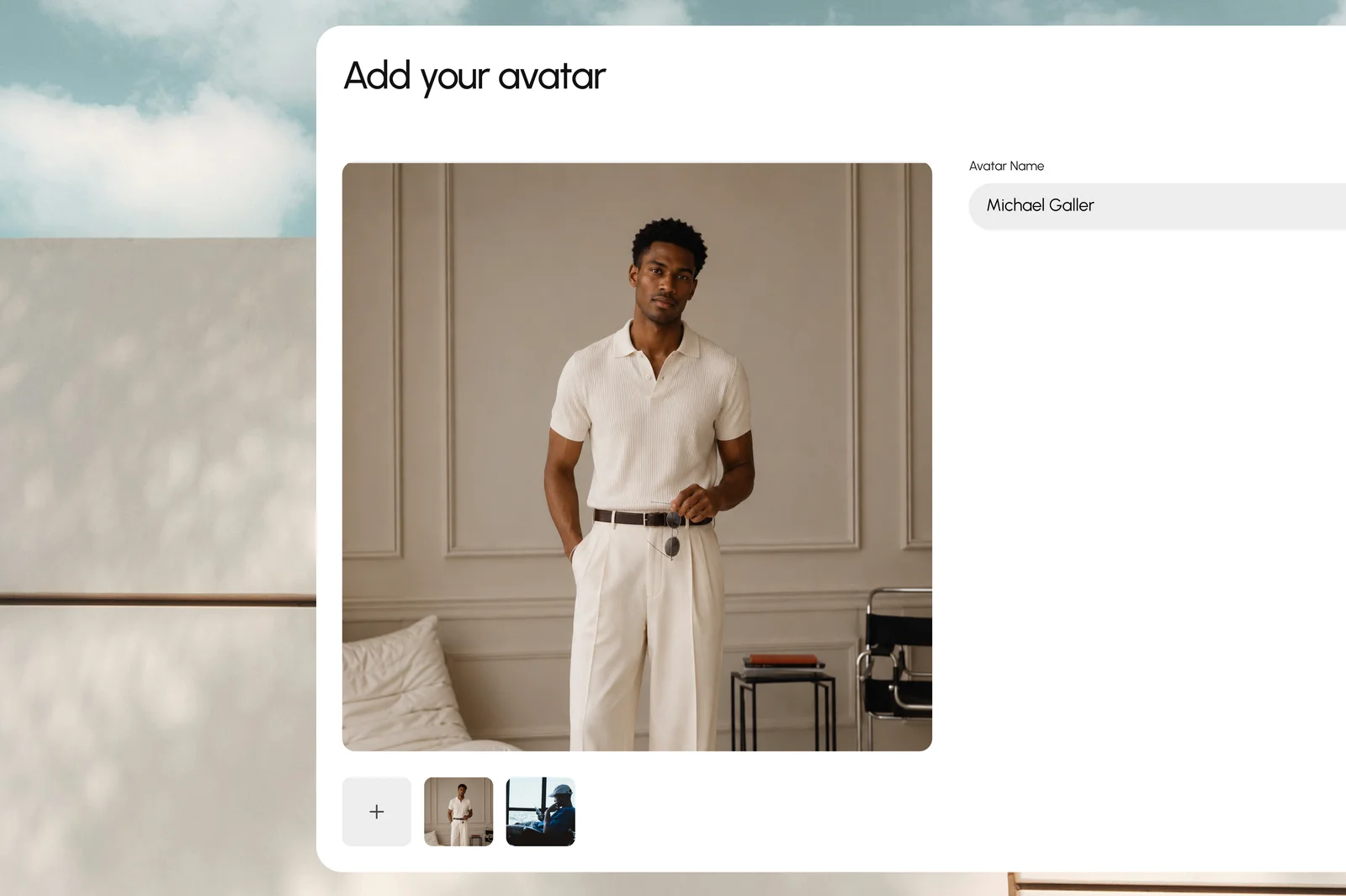Select the blue outfit avatar thumbnail
1346x896 pixels.
point(541,811)
